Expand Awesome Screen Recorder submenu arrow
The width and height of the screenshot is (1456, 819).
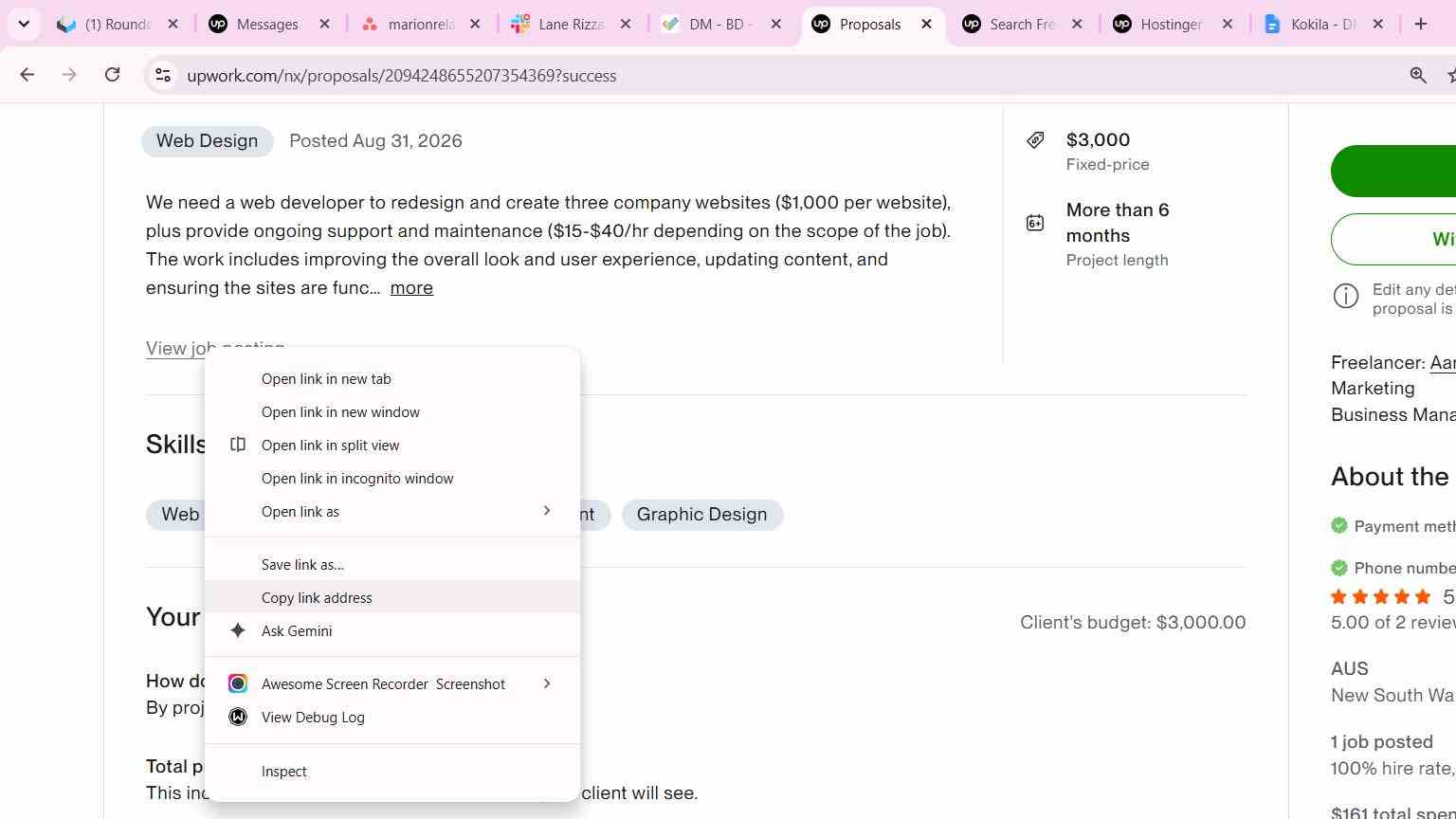(547, 683)
